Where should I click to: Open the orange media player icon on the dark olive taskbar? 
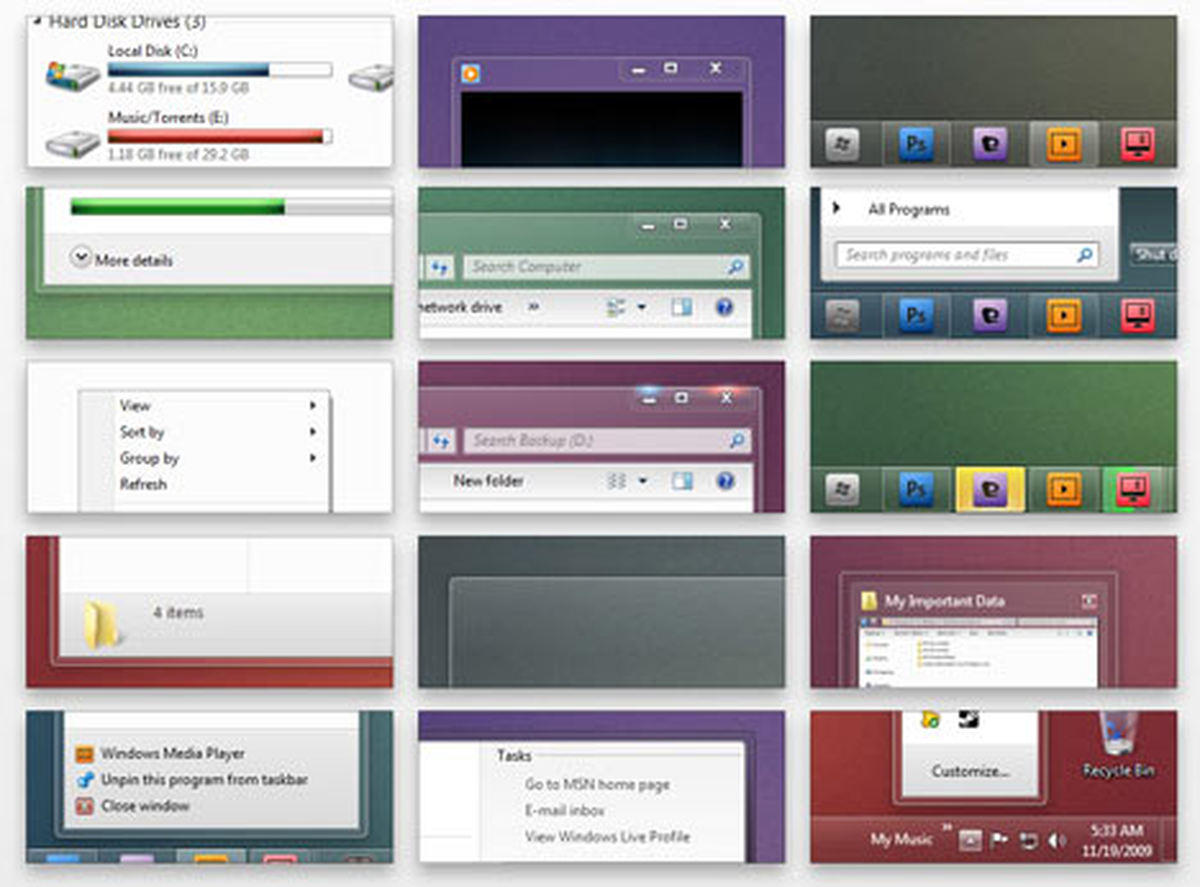tap(1064, 145)
